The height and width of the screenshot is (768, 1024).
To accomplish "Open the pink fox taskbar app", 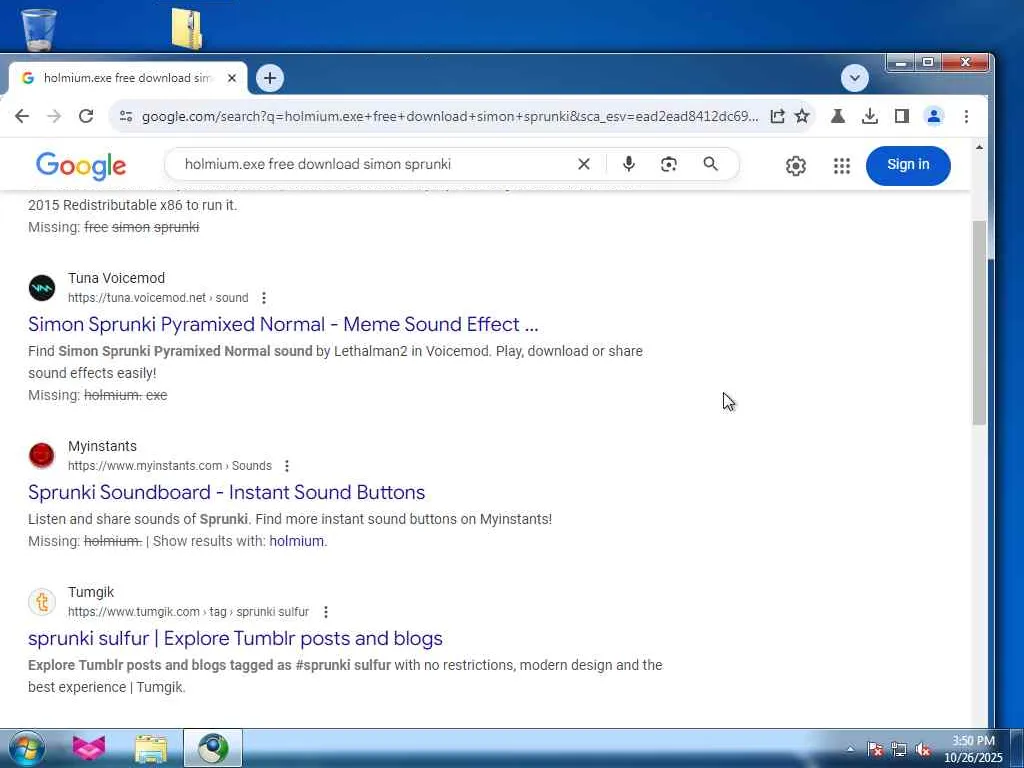I will tap(89, 748).
